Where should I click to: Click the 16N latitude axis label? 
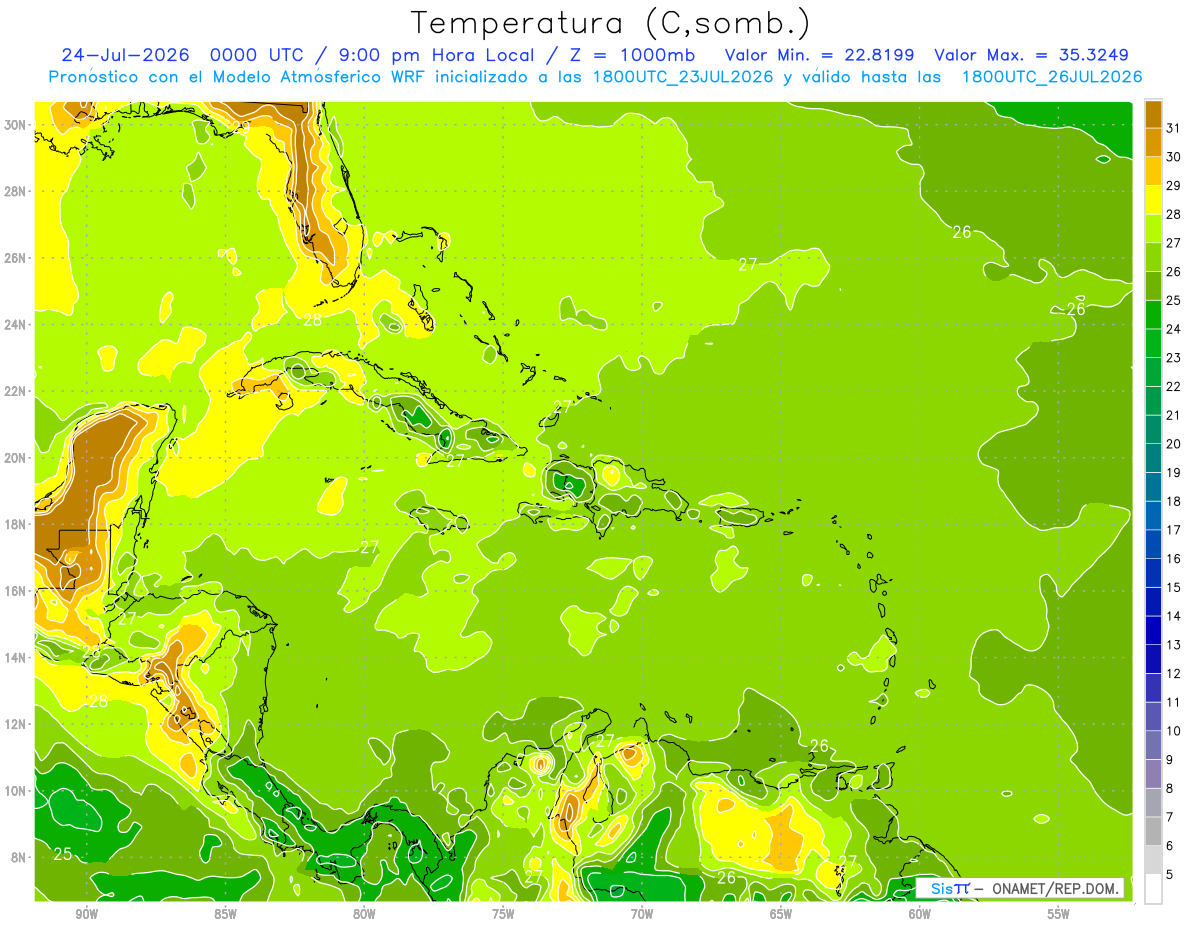click(16, 591)
